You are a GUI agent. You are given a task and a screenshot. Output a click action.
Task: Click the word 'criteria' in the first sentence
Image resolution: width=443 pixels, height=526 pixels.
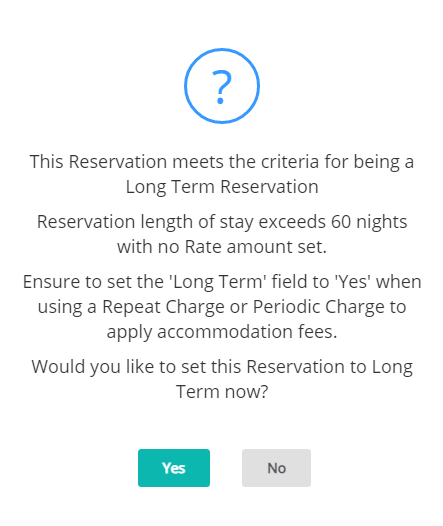click(290, 162)
